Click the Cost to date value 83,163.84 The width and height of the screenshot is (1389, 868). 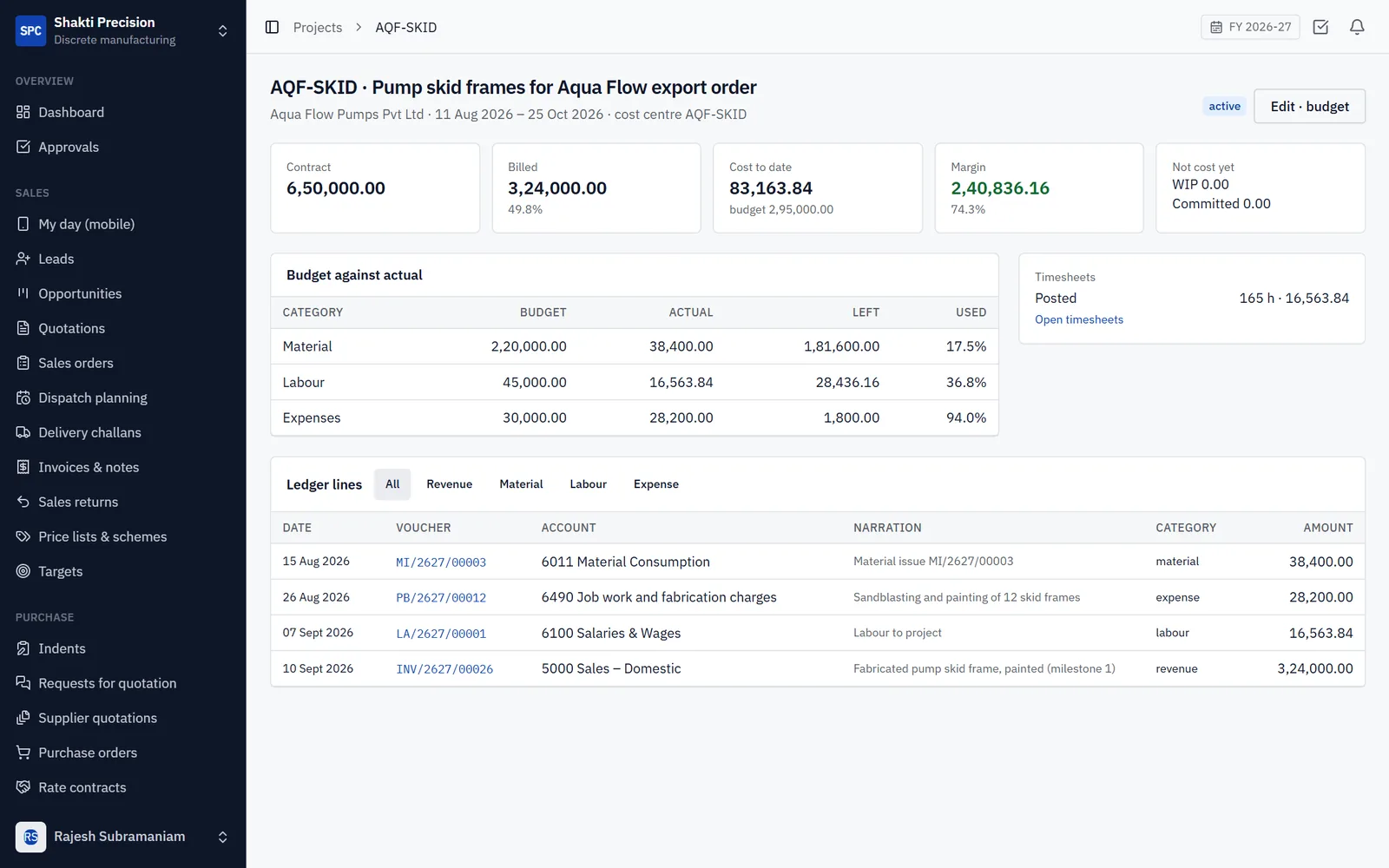pyautogui.click(x=771, y=188)
